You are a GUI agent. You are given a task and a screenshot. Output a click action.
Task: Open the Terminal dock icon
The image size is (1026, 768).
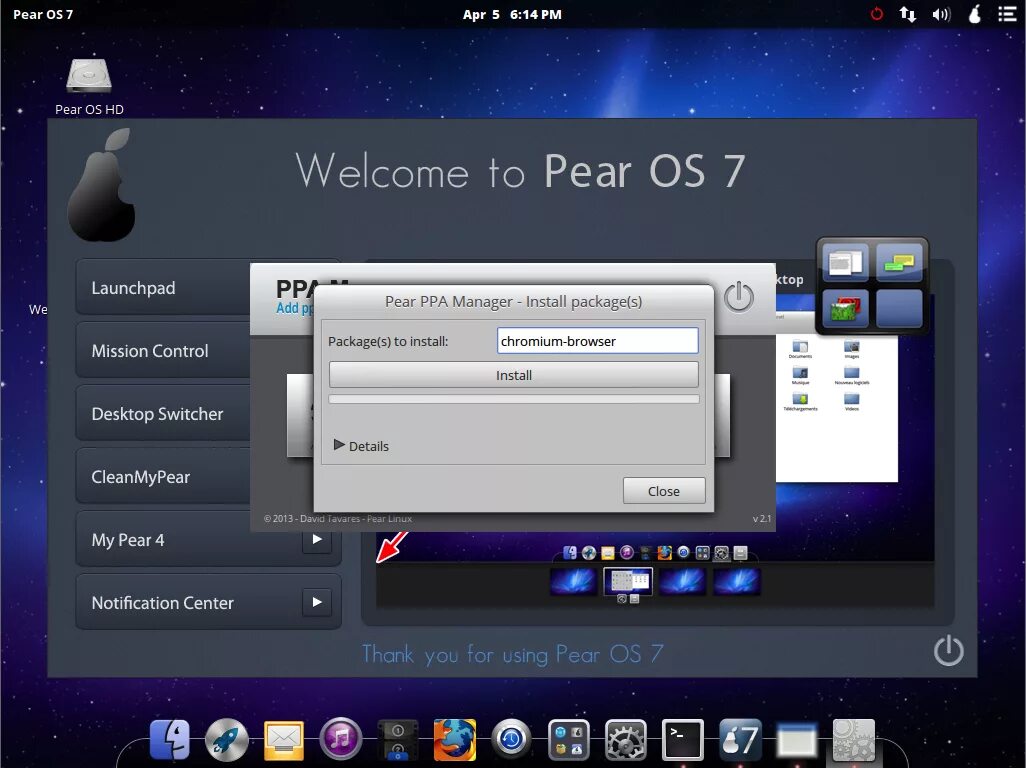(682, 740)
